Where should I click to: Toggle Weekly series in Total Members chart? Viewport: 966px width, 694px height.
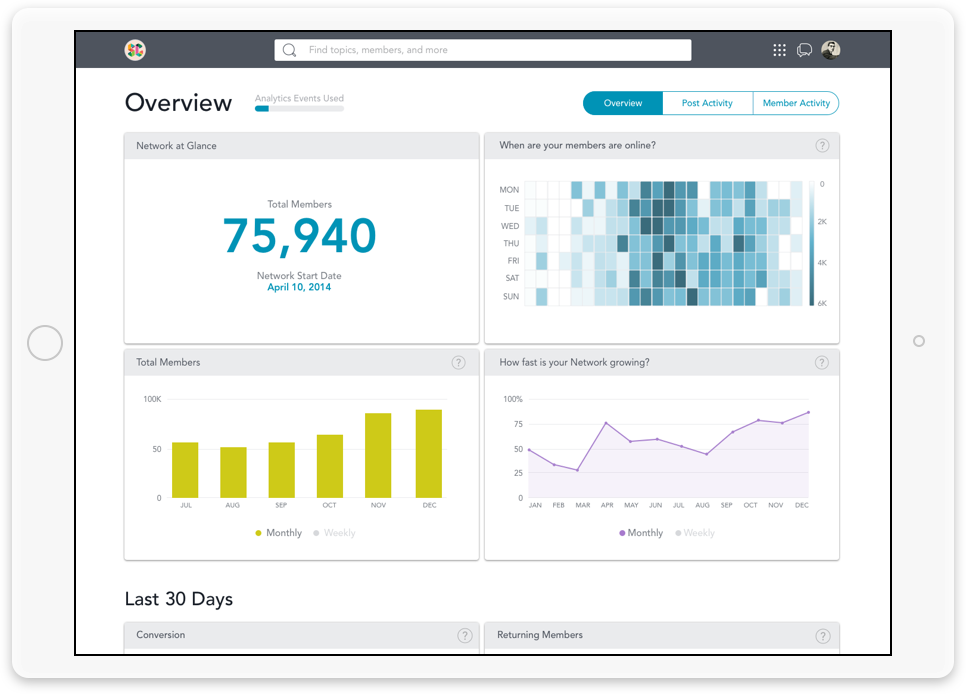click(x=334, y=533)
